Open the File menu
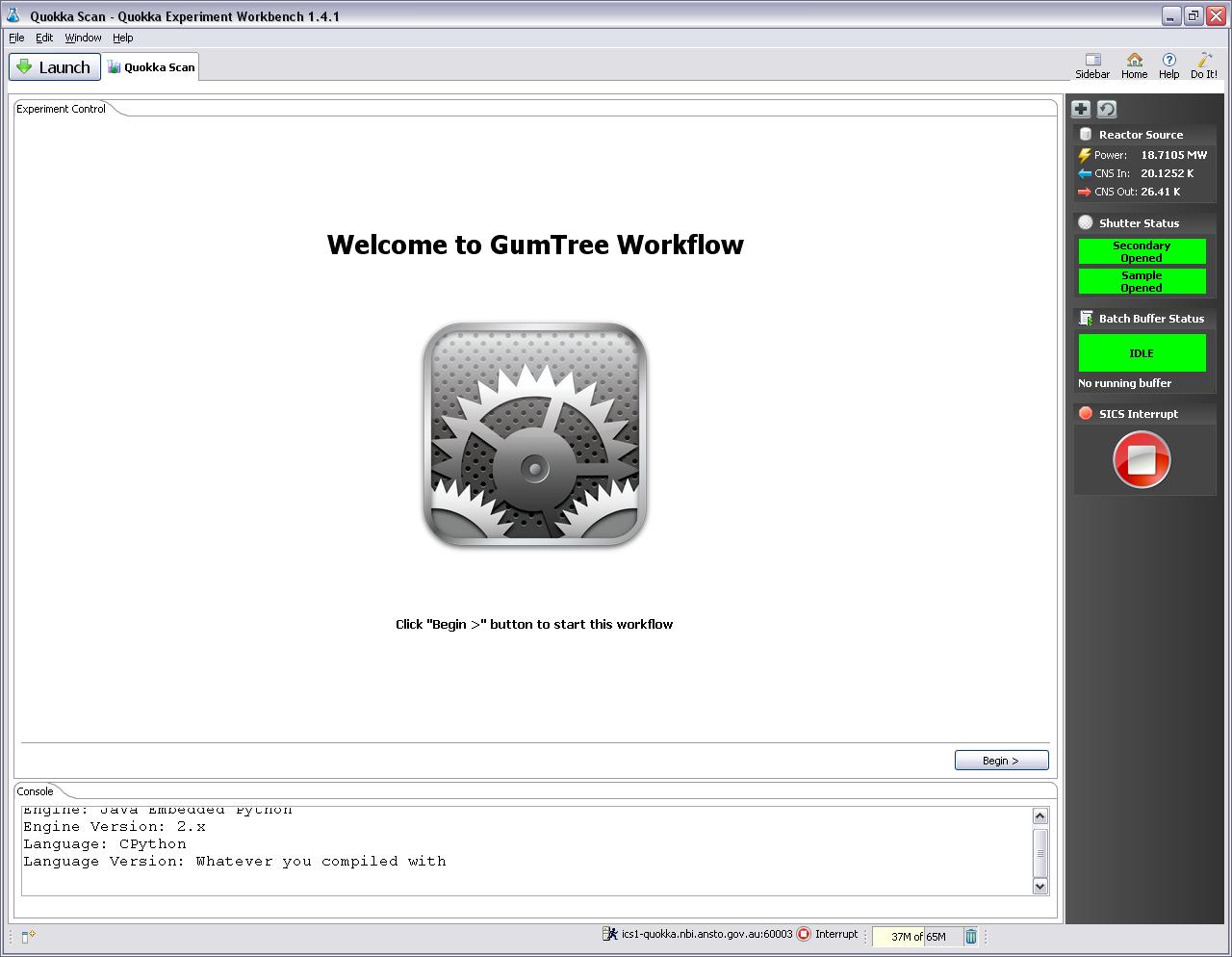The width and height of the screenshot is (1232, 957). coord(16,38)
